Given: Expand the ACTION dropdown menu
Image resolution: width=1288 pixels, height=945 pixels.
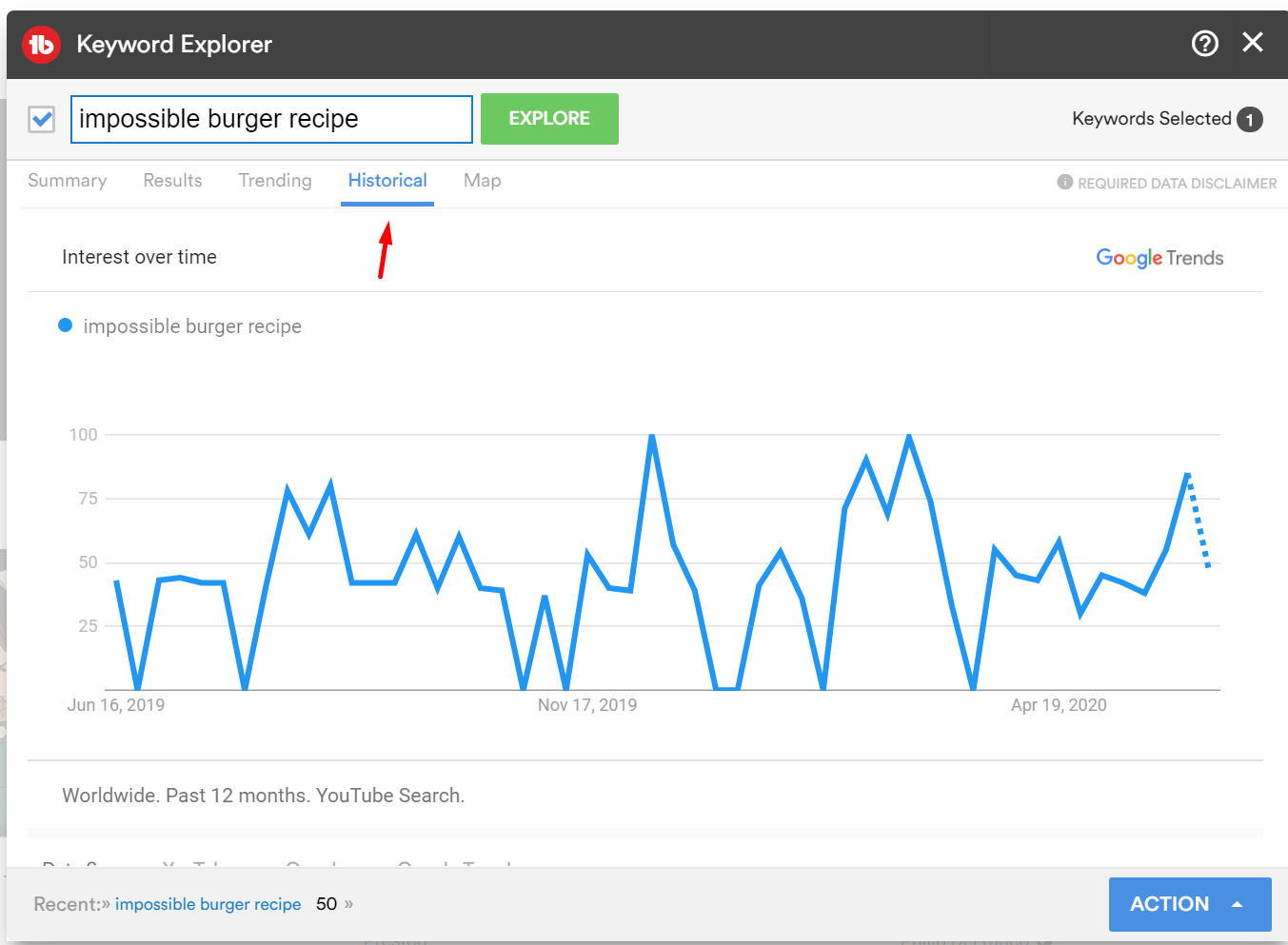Looking at the screenshot, I should coord(1189,904).
